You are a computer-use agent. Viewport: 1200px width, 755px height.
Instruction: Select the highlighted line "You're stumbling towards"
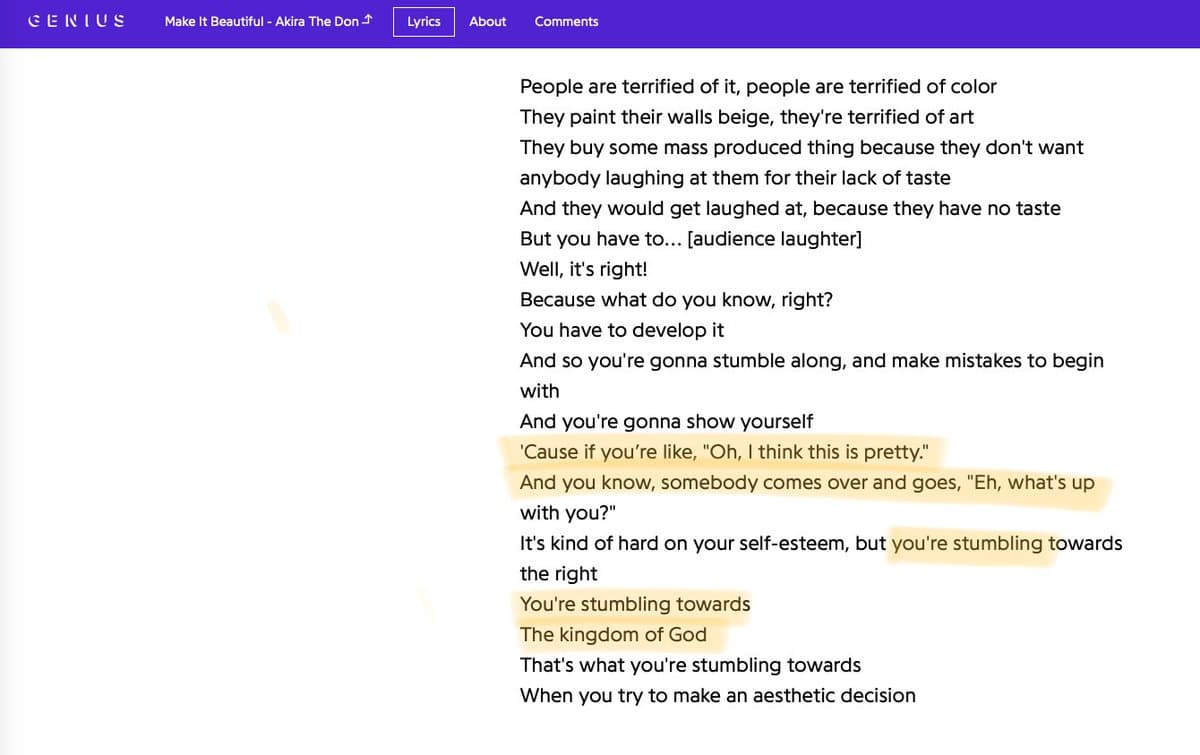[635, 605]
